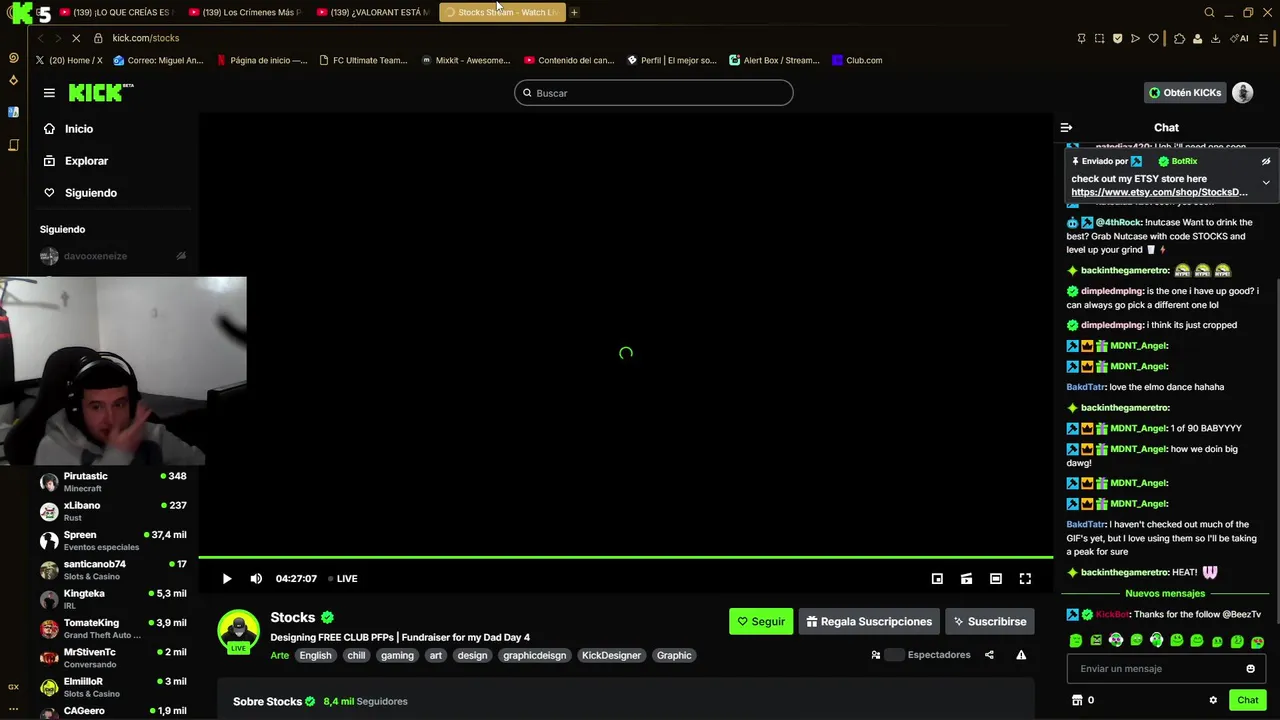Image resolution: width=1280 pixels, height=720 pixels.
Task: Jump to Nuevos mensajes in chat
Action: point(1165,594)
